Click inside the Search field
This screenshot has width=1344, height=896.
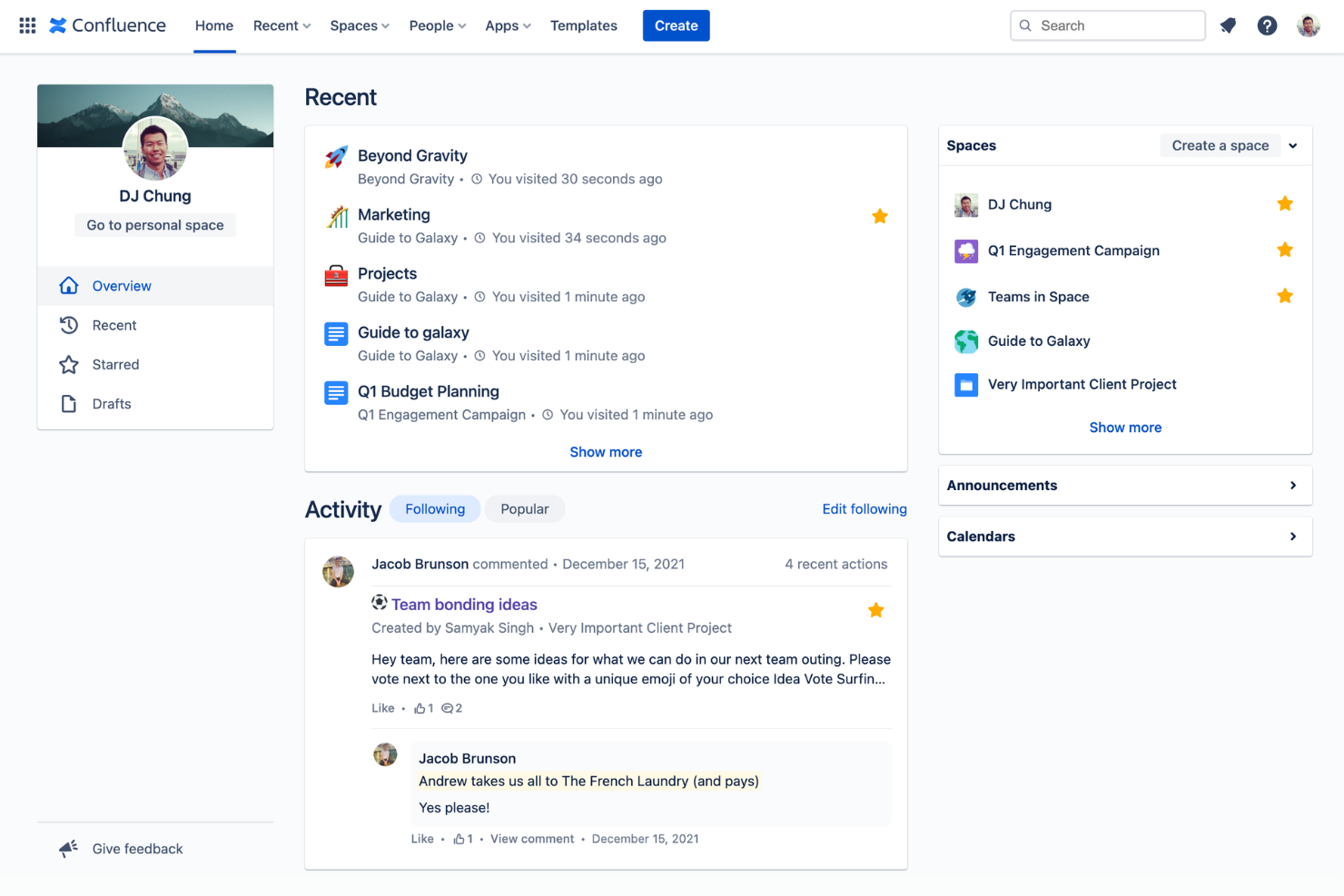1108,25
